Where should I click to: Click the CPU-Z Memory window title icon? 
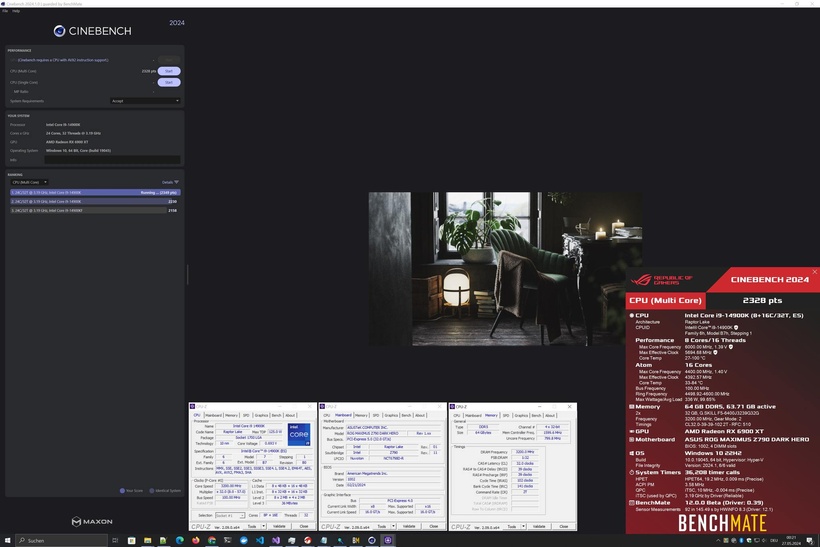(x=452, y=406)
